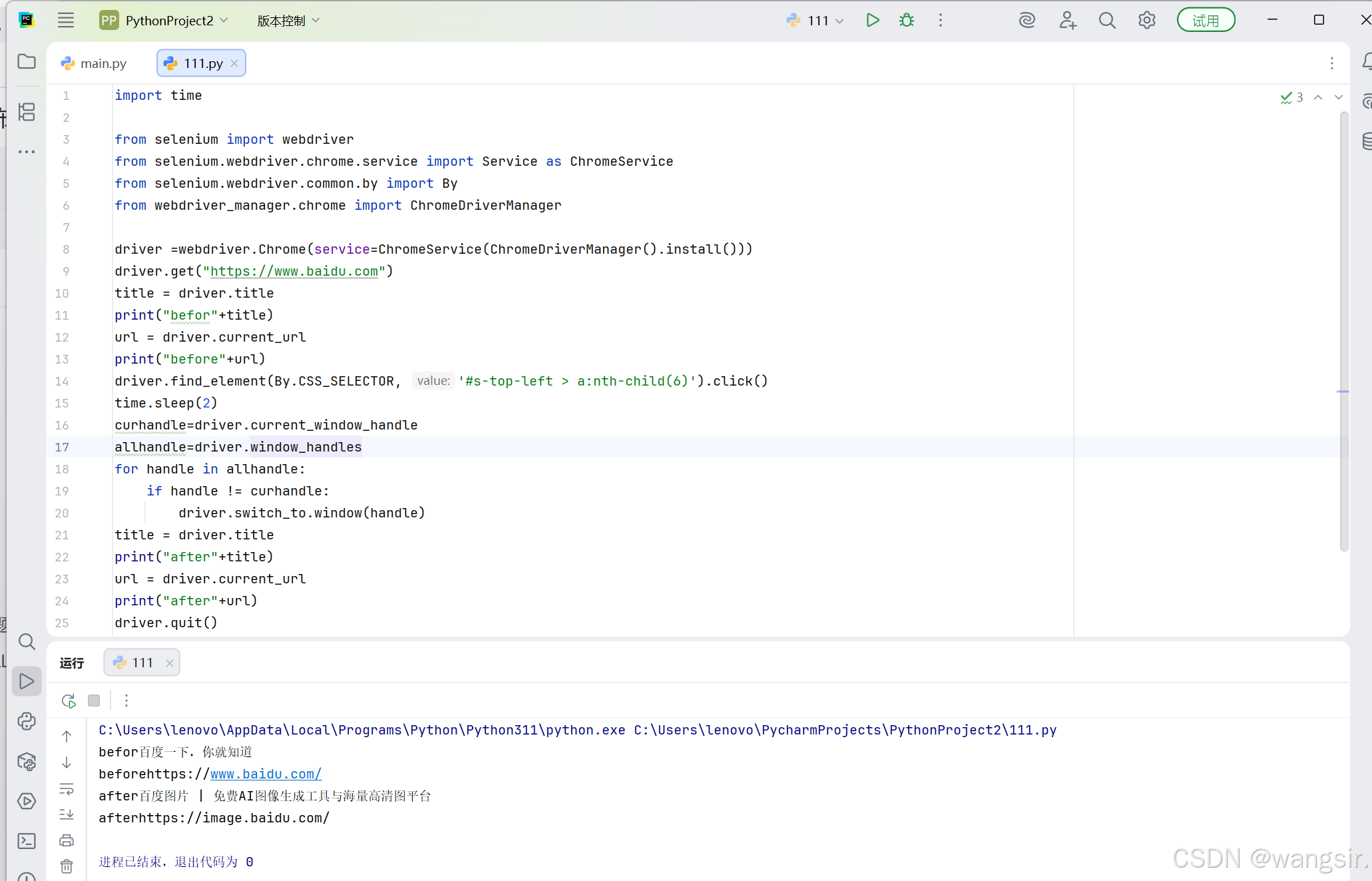1372x881 pixels.
Task: Start debugging with the bug icon
Action: point(906,21)
